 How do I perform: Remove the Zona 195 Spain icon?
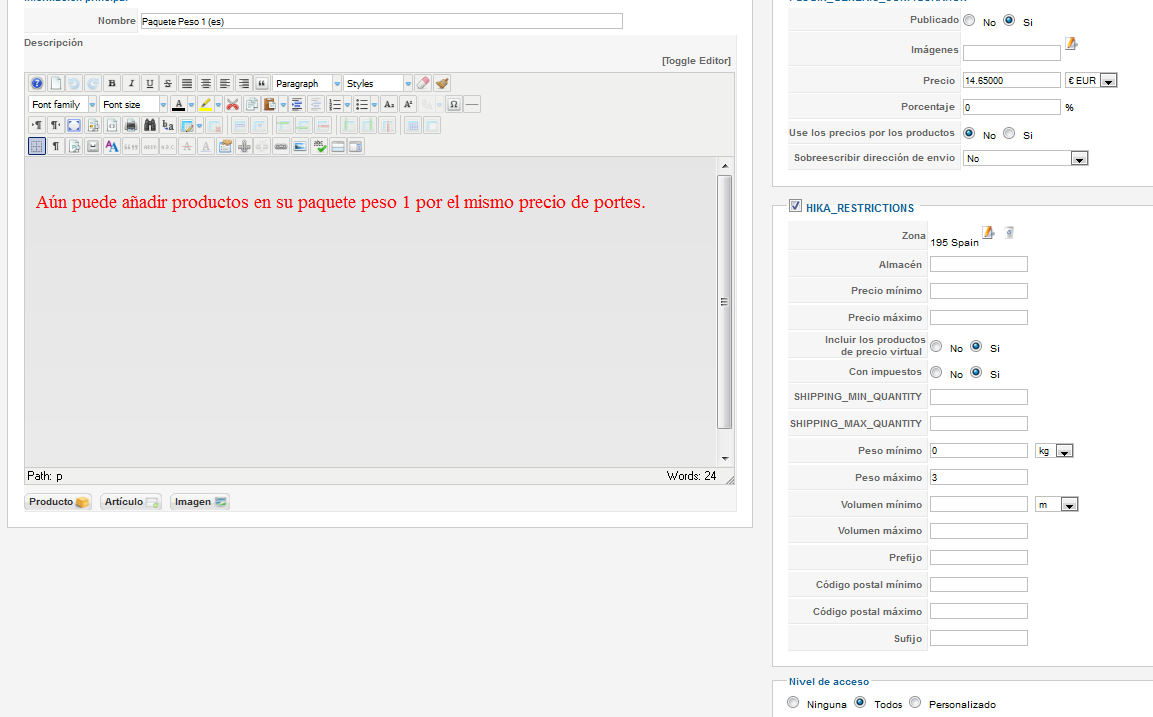point(1010,232)
